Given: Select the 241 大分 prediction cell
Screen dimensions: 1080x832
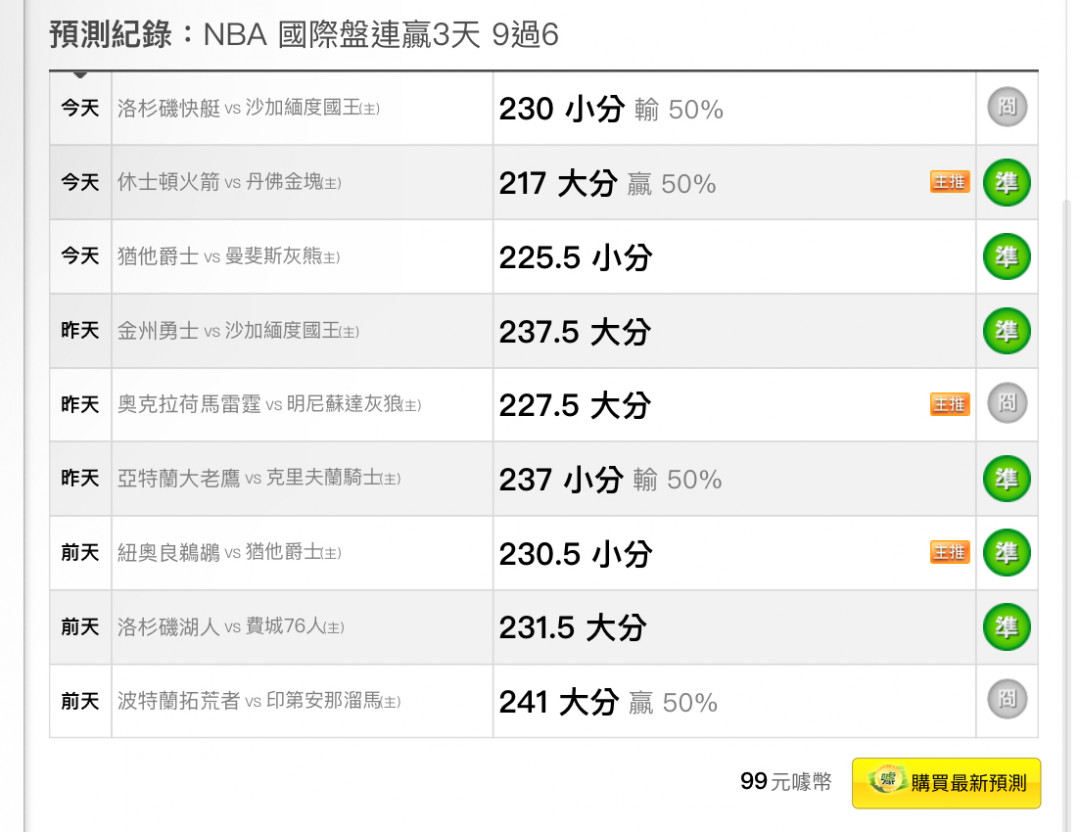Looking at the screenshot, I should click(734, 701).
